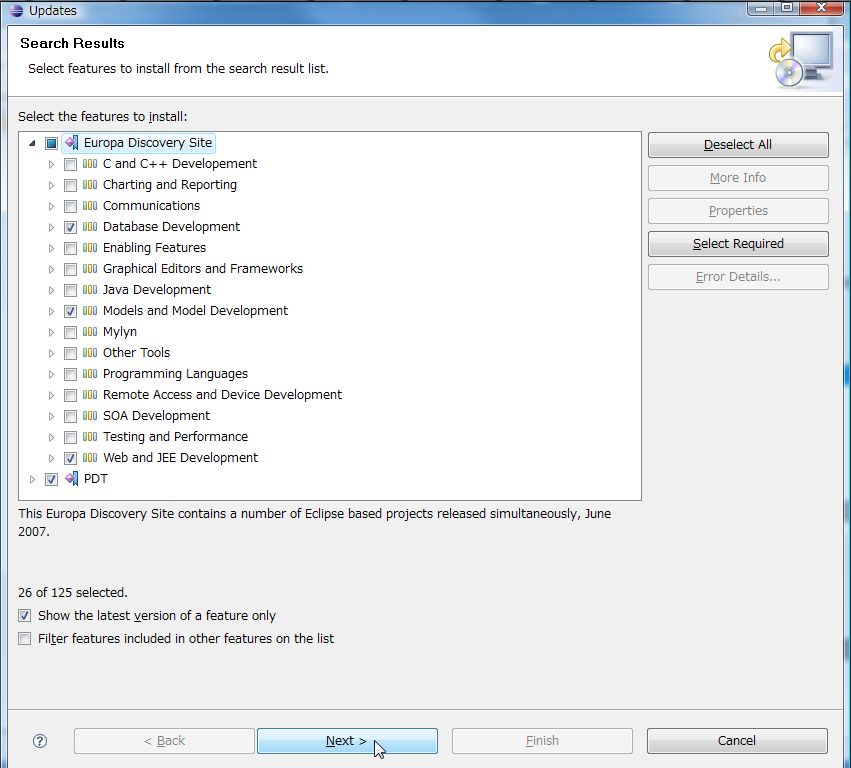
Task: Expand the Testing and Performance node
Action: click(52, 437)
